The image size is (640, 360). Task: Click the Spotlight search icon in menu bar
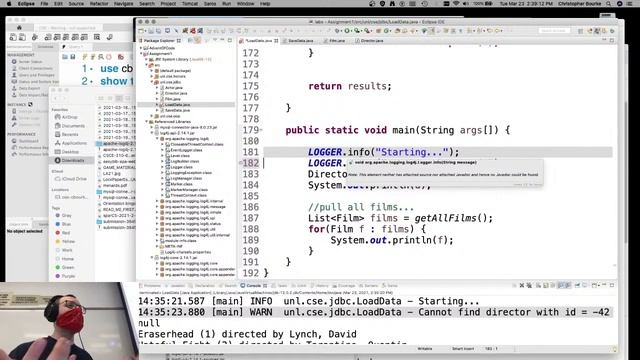(x=609, y=4)
